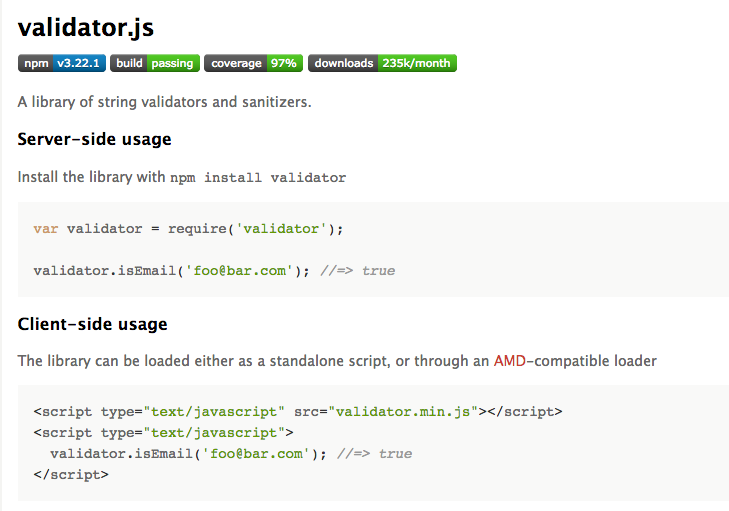Click the var keyword in the first code block
Image resolution: width=729 pixels, height=511 pixels.
click(x=46, y=228)
